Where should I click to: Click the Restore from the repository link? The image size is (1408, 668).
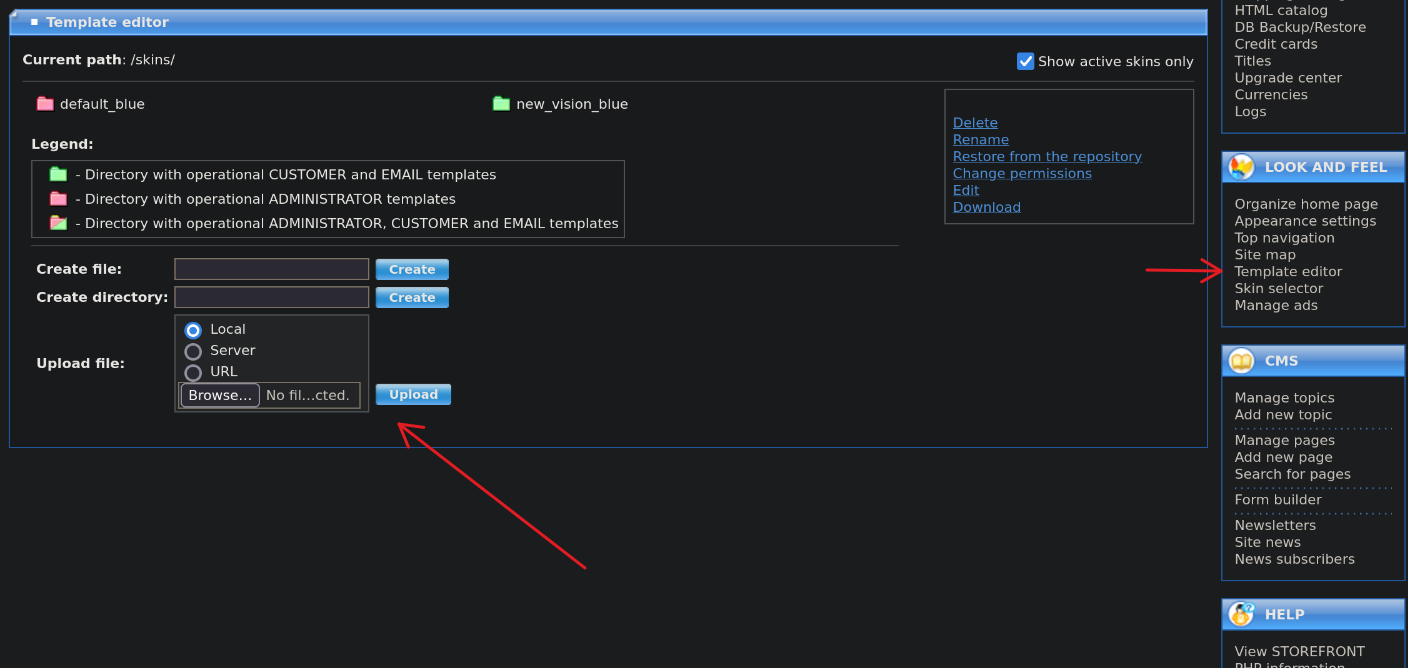1046,157
